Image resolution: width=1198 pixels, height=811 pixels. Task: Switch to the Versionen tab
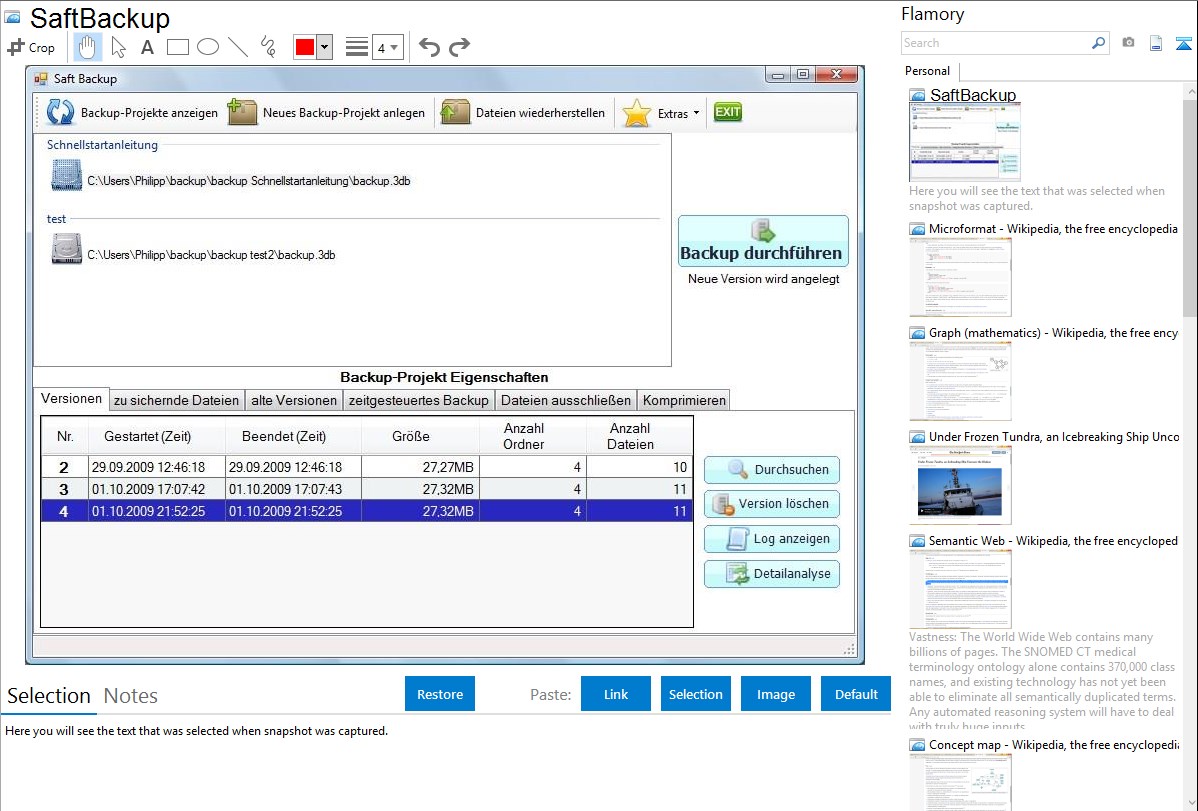71,399
